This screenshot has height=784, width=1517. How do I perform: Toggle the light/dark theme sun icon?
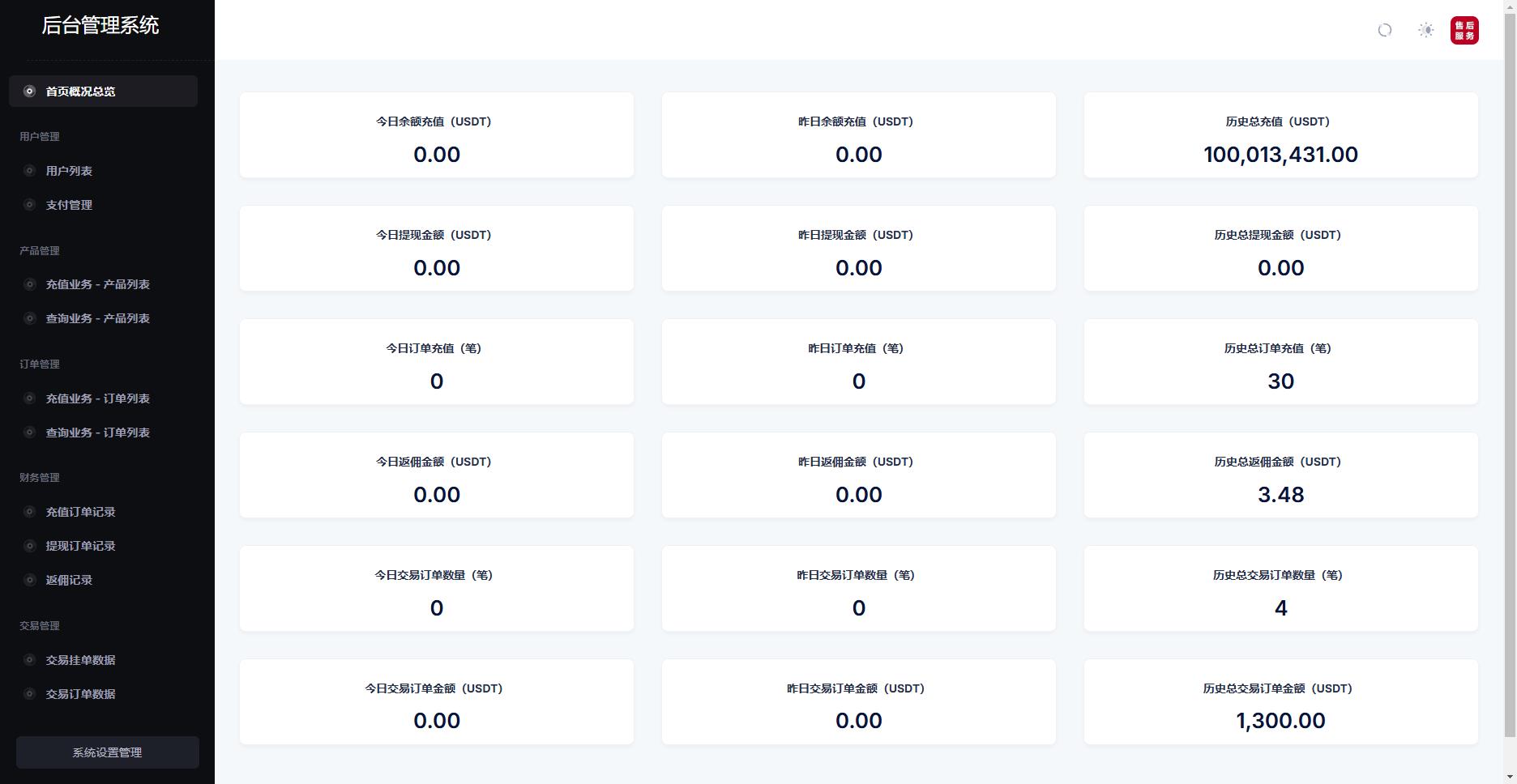coord(1426,30)
